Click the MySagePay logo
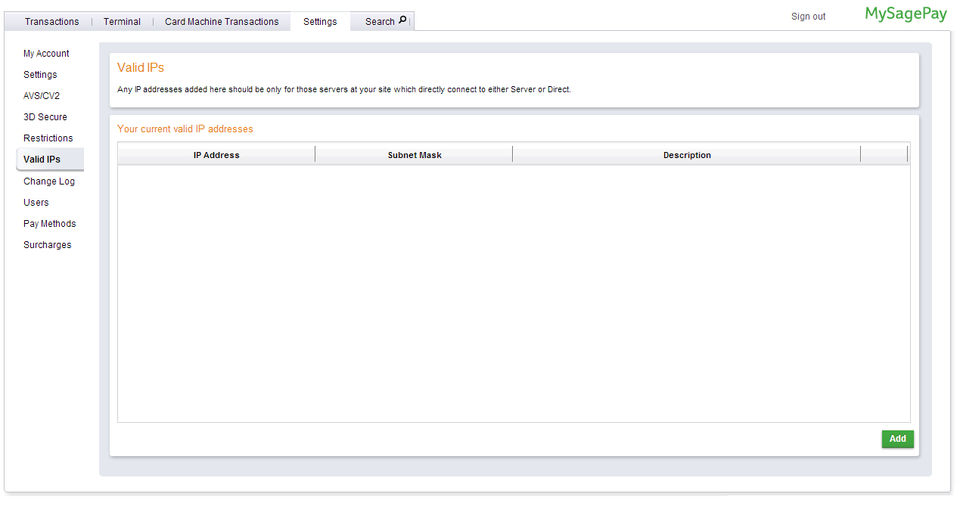The image size is (960, 512). tap(906, 14)
